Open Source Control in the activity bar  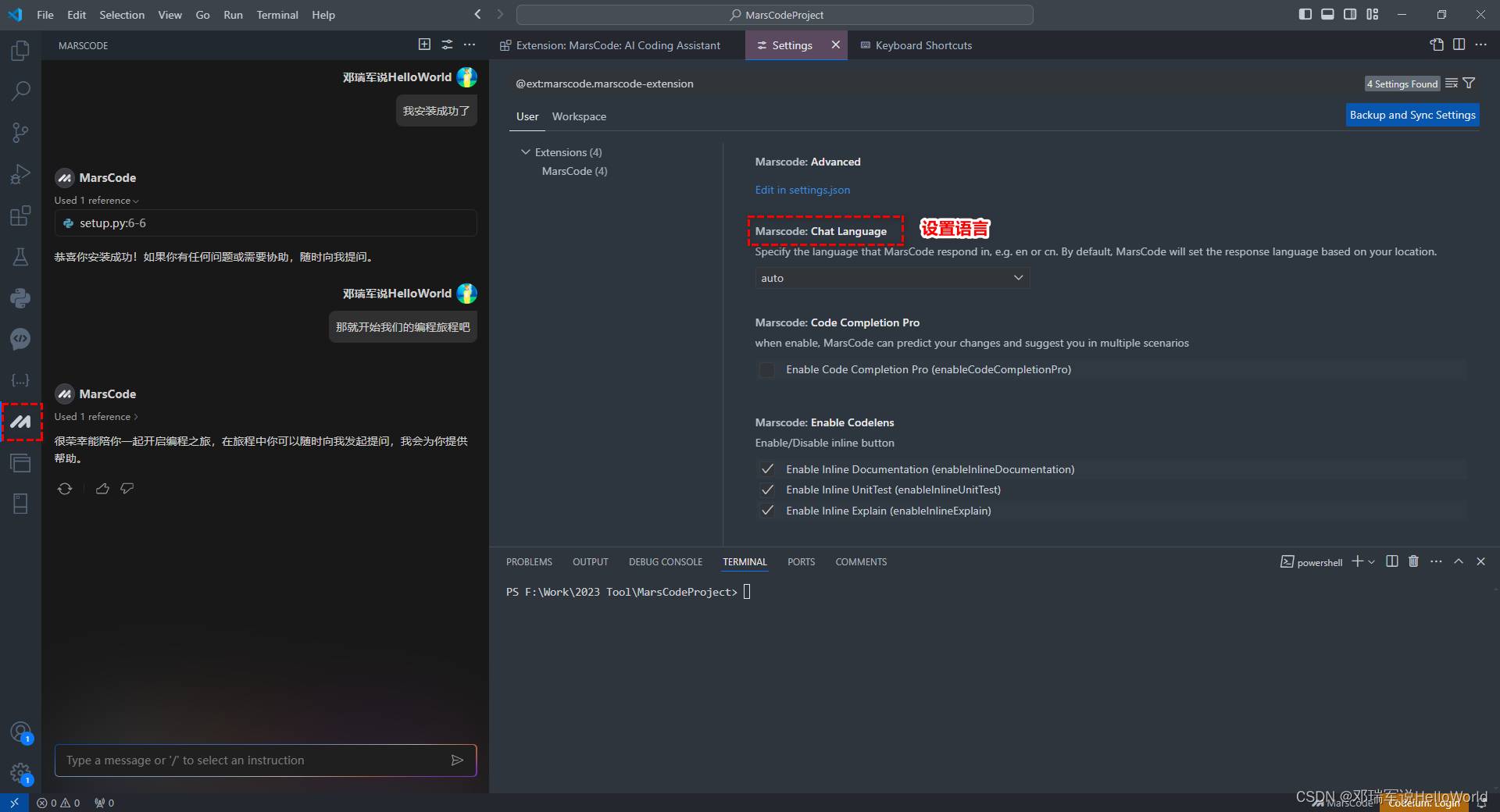21,132
